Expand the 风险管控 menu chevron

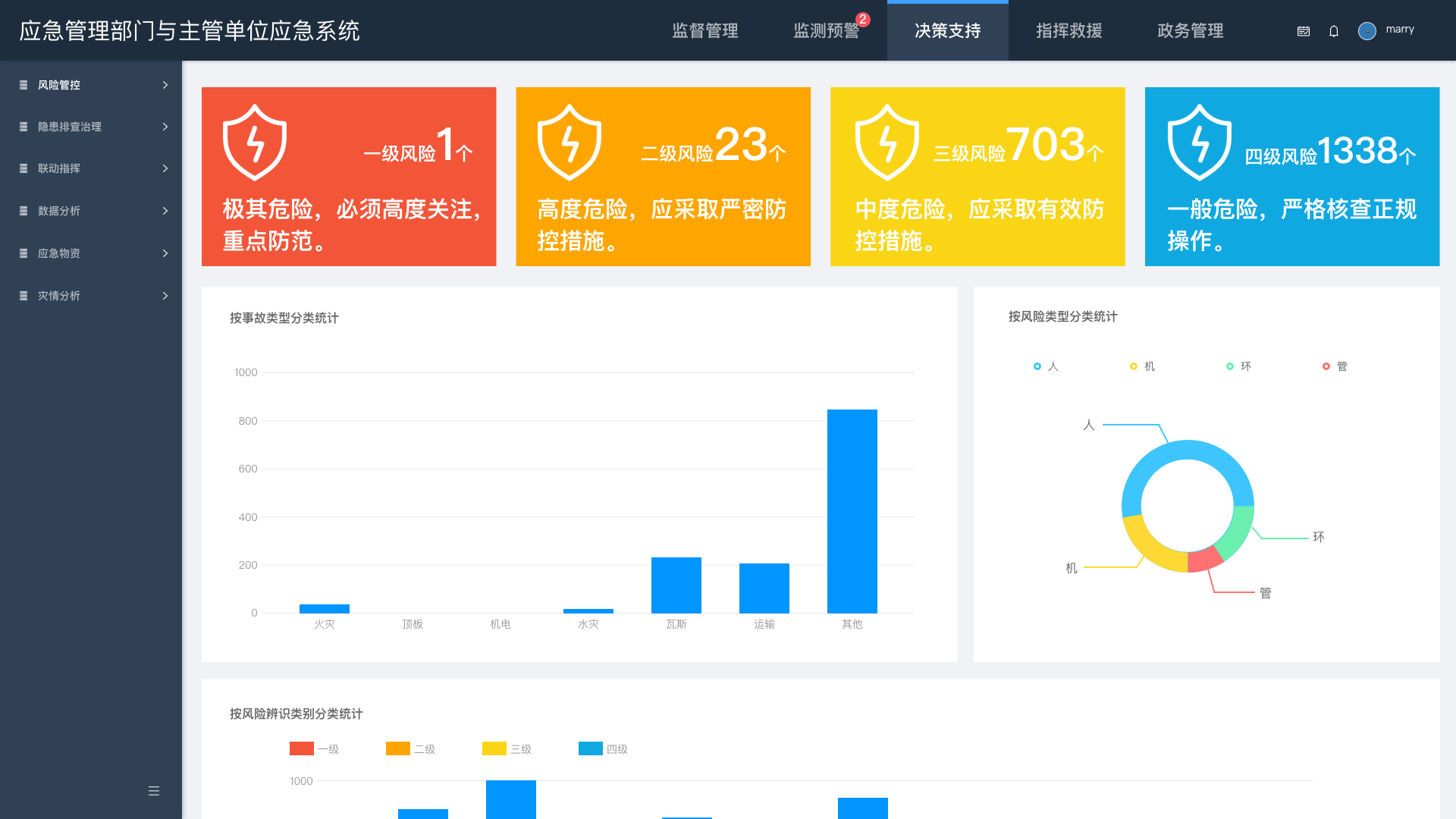pyautogui.click(x=165, y=85)
